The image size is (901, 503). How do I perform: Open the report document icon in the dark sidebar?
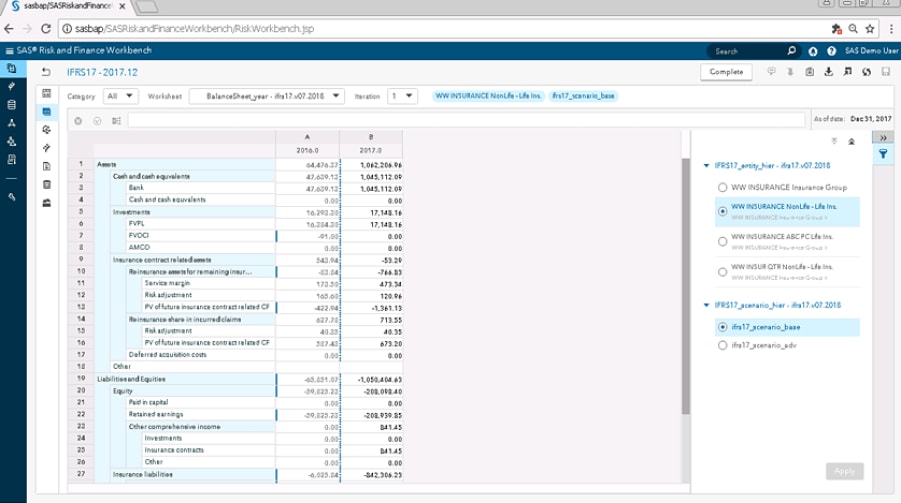11,160
